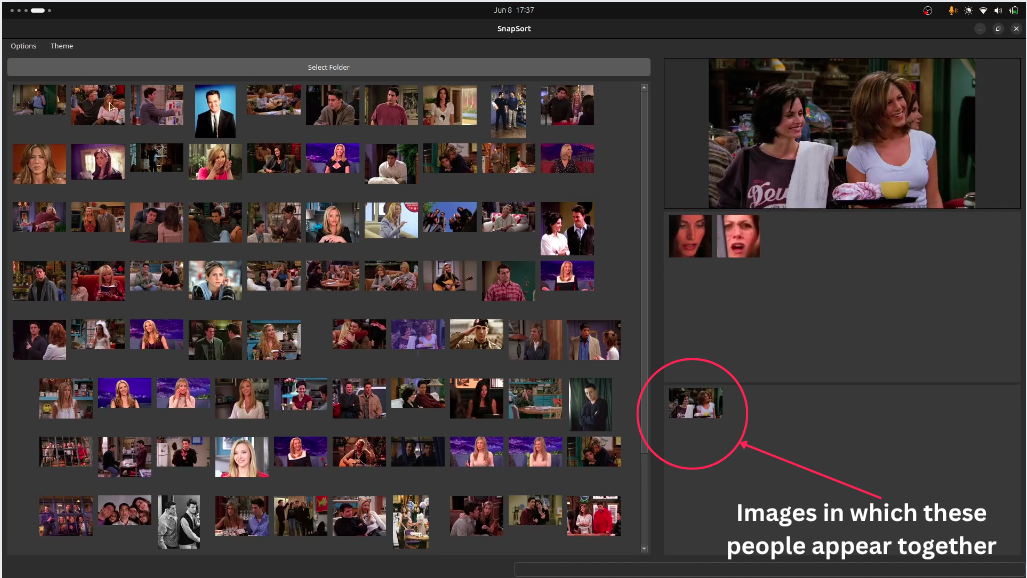Close the SnapSort window

(x=1016, y=29)
